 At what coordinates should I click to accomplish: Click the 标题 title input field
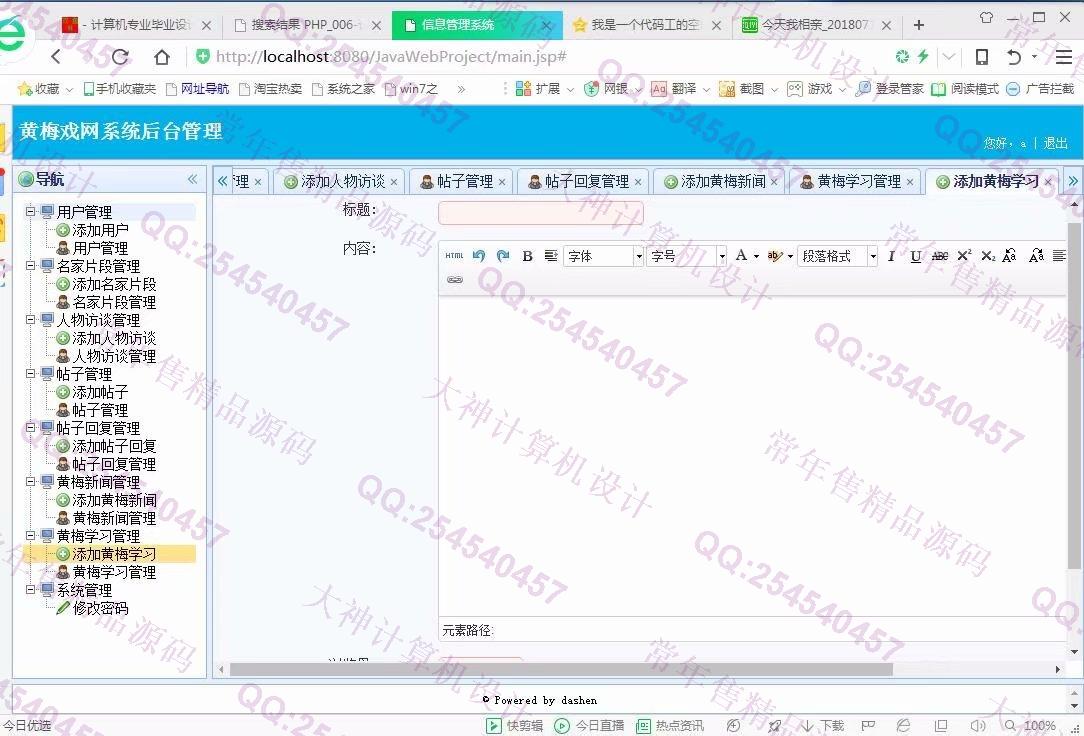coord(541,213)
